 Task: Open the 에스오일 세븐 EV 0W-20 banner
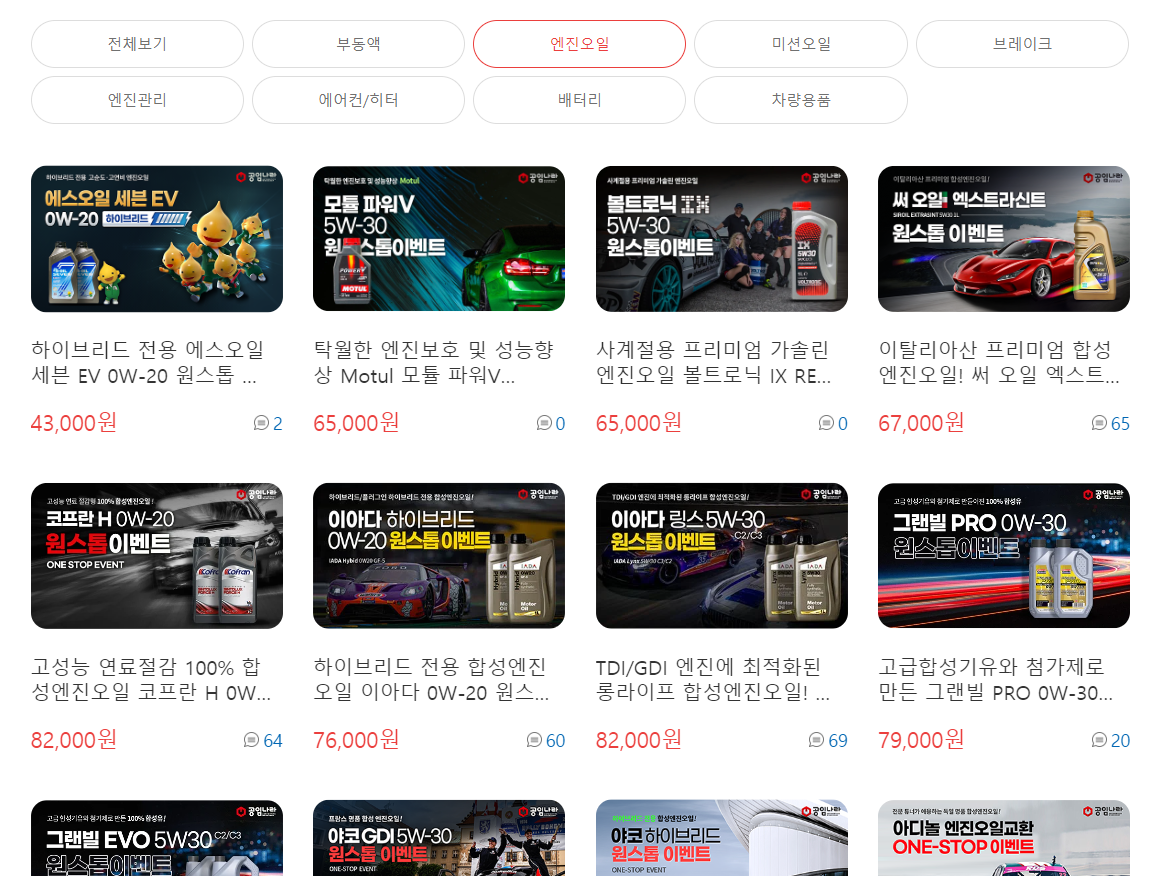pyautogui.click(x=157, y=239)
